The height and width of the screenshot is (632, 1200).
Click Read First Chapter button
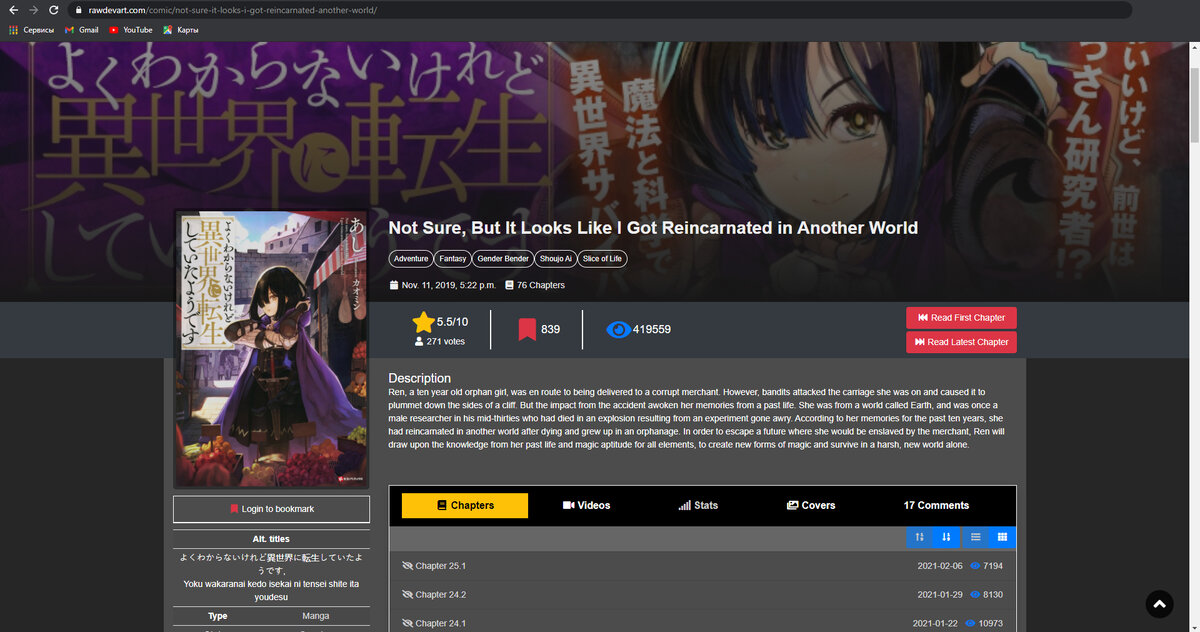coord(961,318)
